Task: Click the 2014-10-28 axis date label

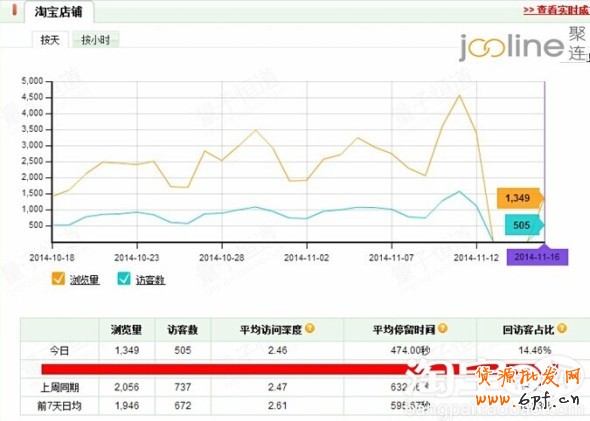Action: [x=222, y=258]
